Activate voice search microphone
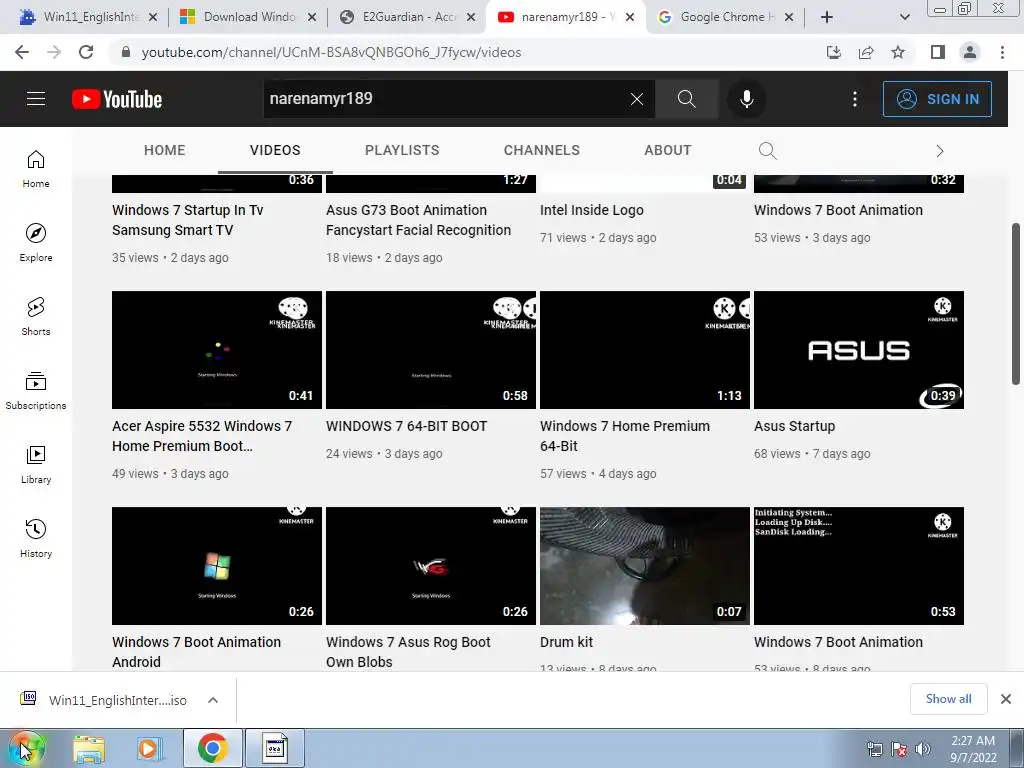 pos(746,99)
